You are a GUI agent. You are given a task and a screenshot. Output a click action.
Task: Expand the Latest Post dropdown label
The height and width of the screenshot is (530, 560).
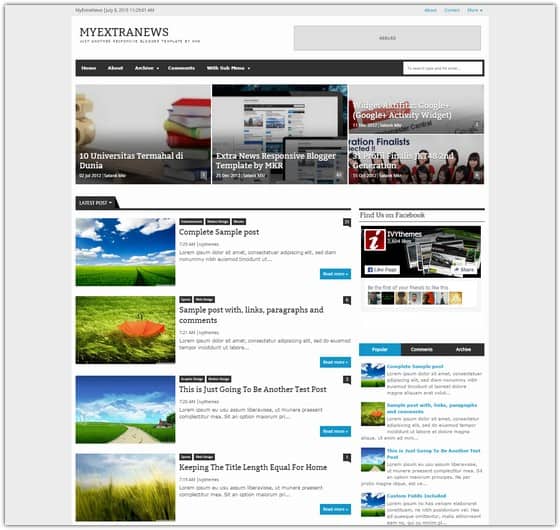coord(96,202)
